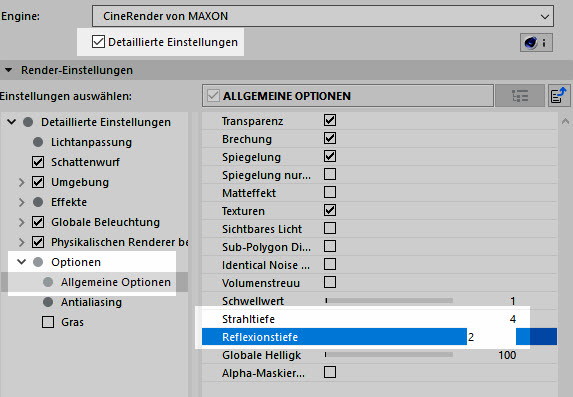Viewport: 573px width, 397px height.
Task: Disable the Transparenz checkbox
Action: pyautogui.click(x=330, y=120)
